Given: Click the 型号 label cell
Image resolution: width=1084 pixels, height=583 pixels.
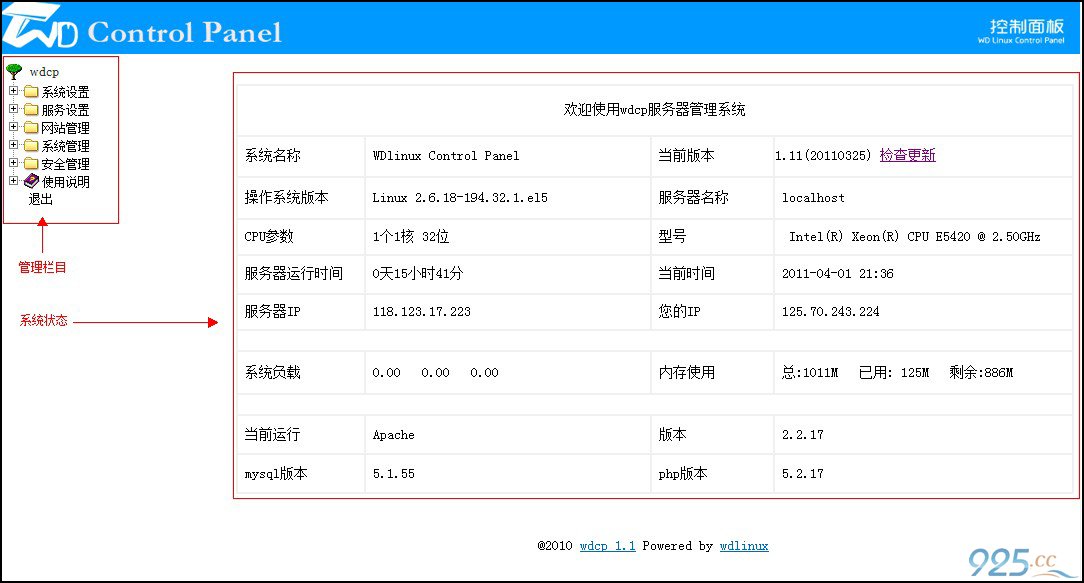Looking at the screenshot, I should pos(711,237).
